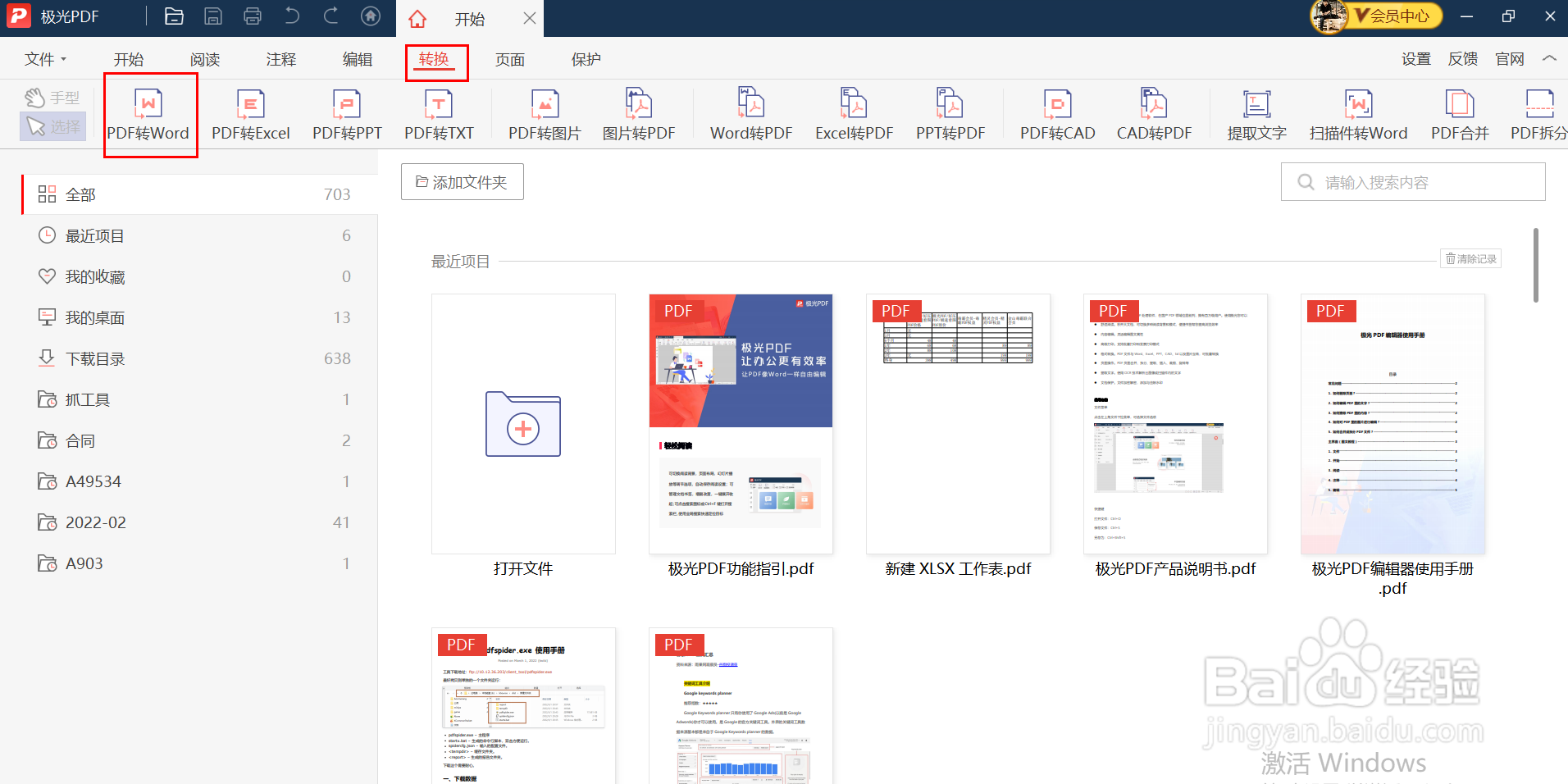Image resolution: width=1568 pixels, height=784 pixels.
Task: Open the PDF转CAD converter
Action: 1057,115
